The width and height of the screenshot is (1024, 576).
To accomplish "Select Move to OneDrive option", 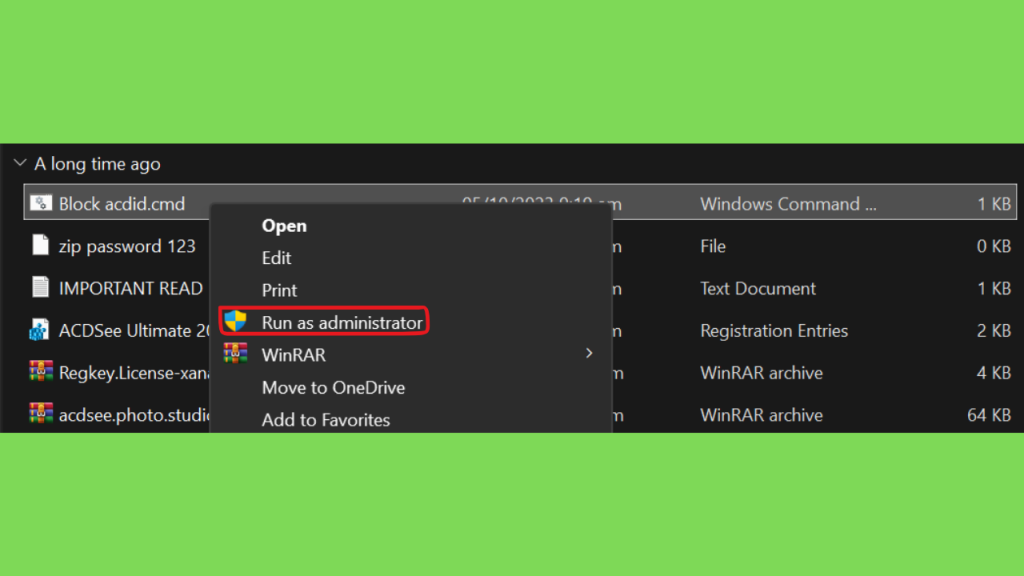I will [x=333, y=387].
